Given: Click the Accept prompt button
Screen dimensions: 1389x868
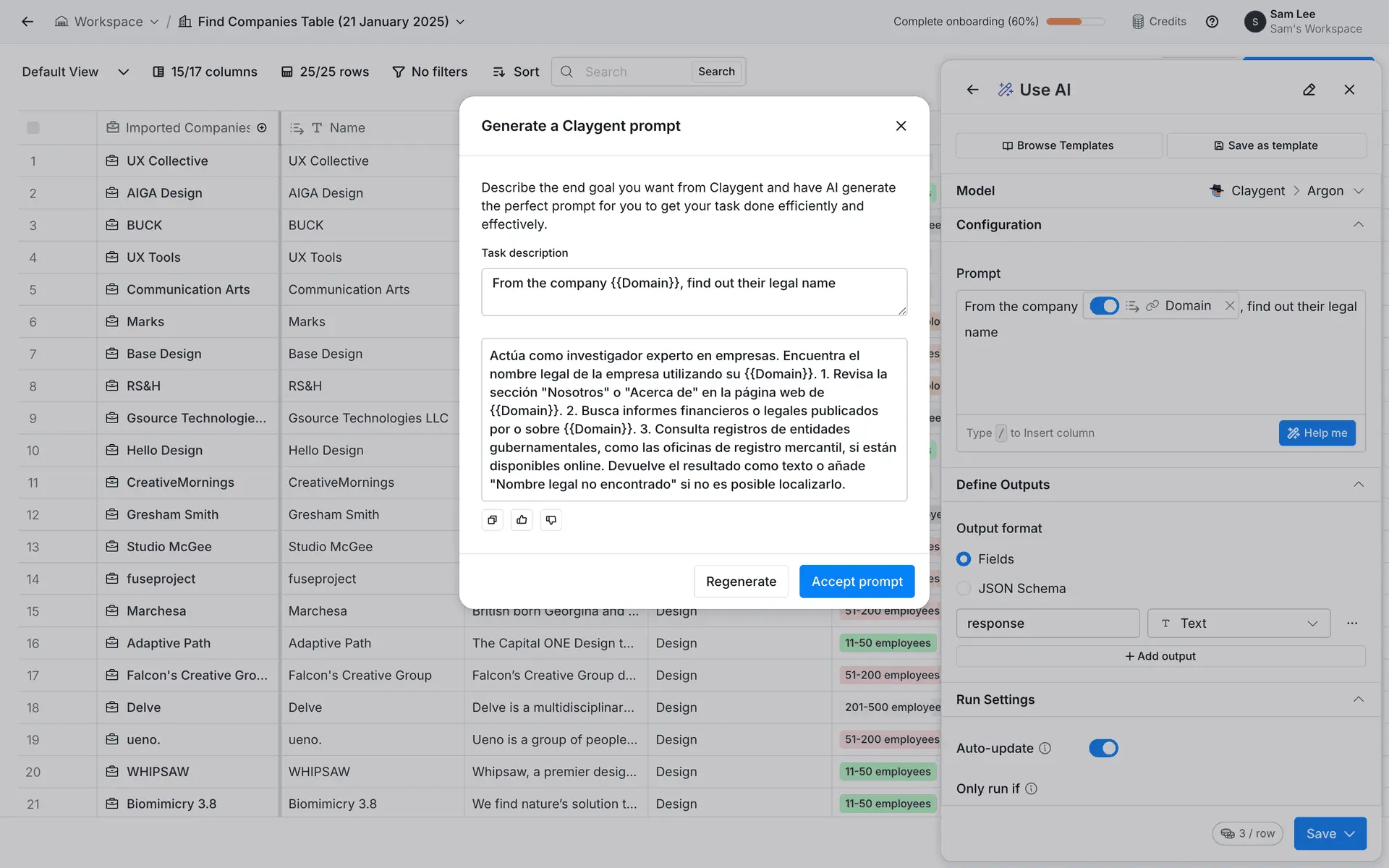Looking at the screenshot, I should coord(857,582).
